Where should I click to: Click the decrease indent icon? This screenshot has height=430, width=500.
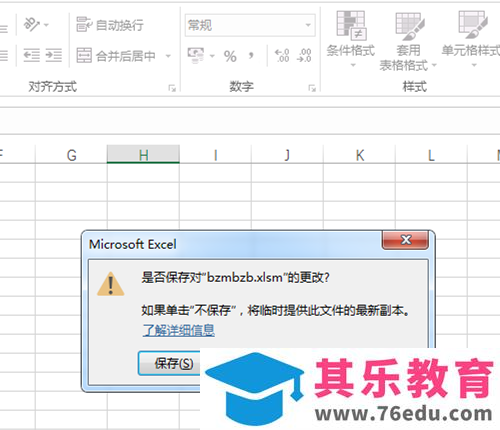click(32, 55)
